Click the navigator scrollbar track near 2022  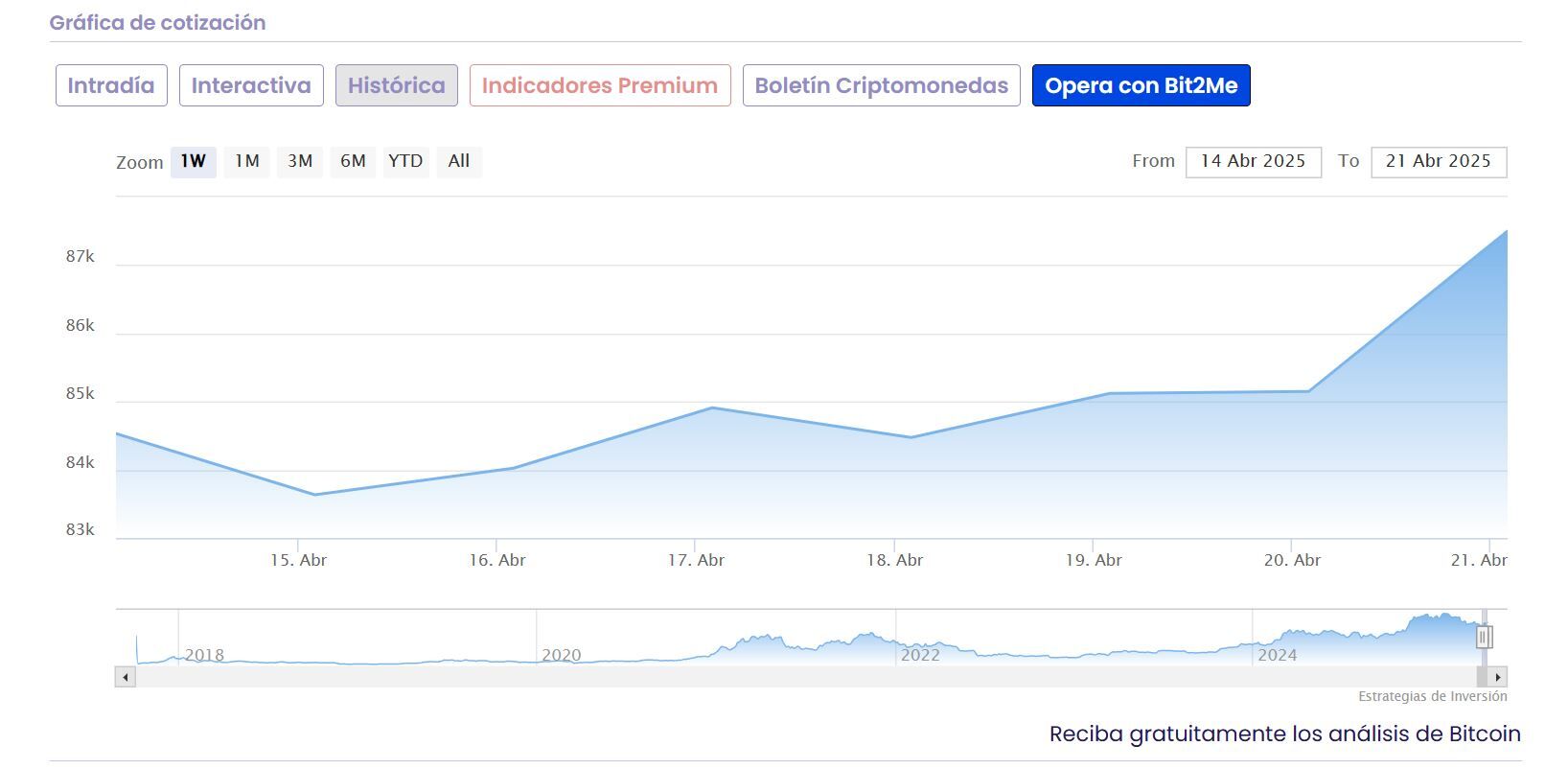click(x=920, y=677)
